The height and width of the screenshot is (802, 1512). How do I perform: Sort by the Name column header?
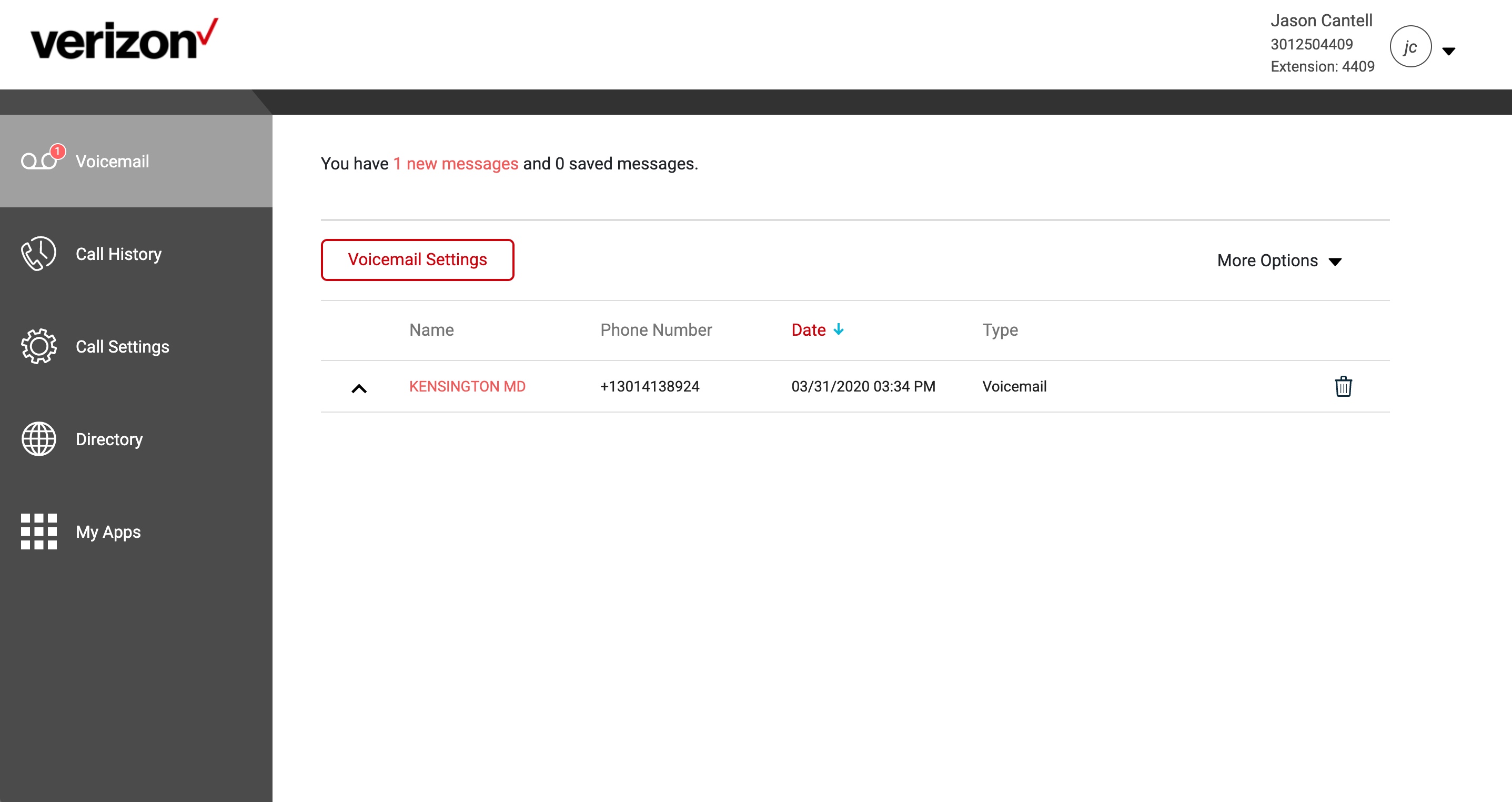coord(431,330)
